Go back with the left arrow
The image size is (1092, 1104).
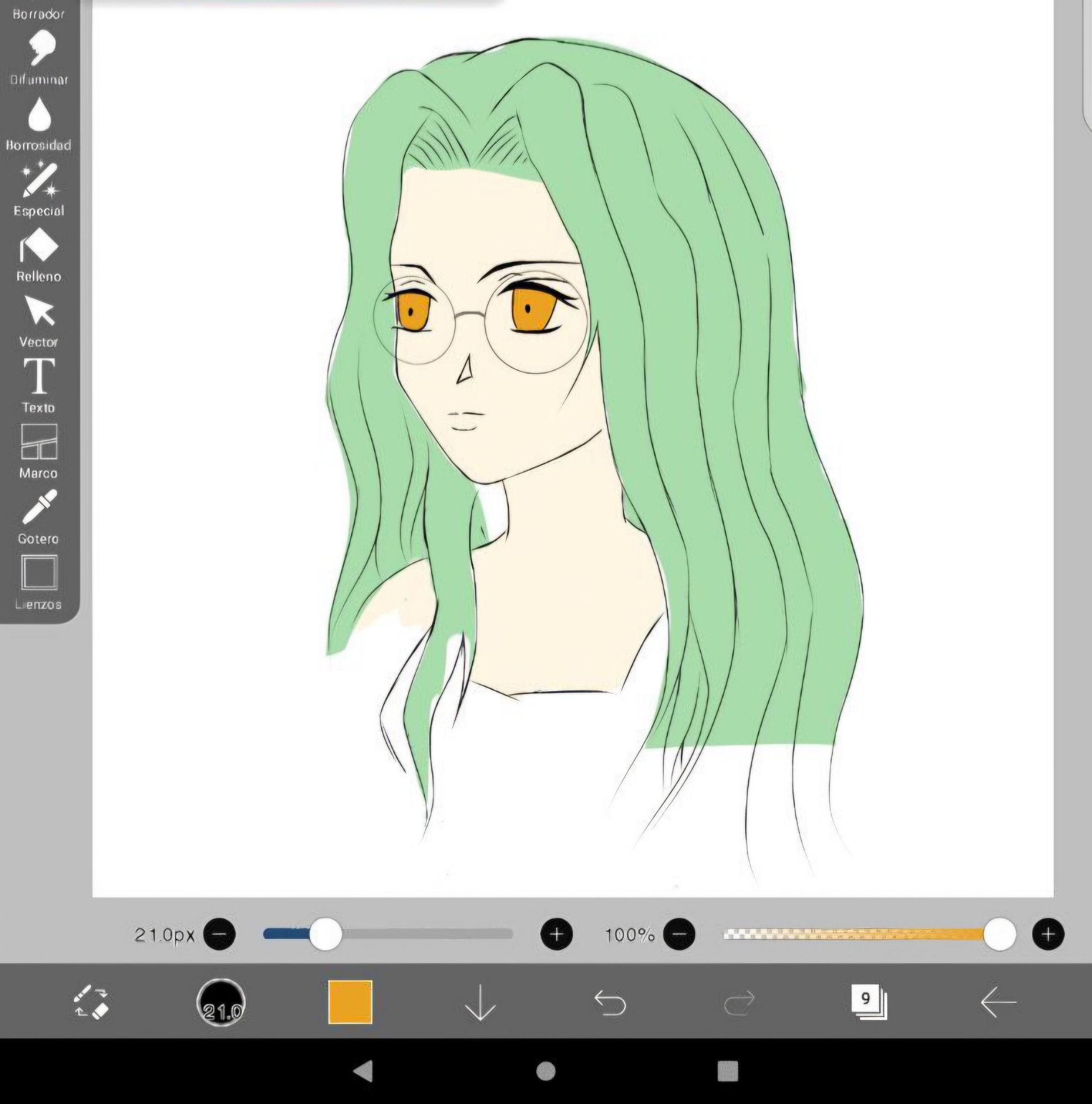(998, 1002)
